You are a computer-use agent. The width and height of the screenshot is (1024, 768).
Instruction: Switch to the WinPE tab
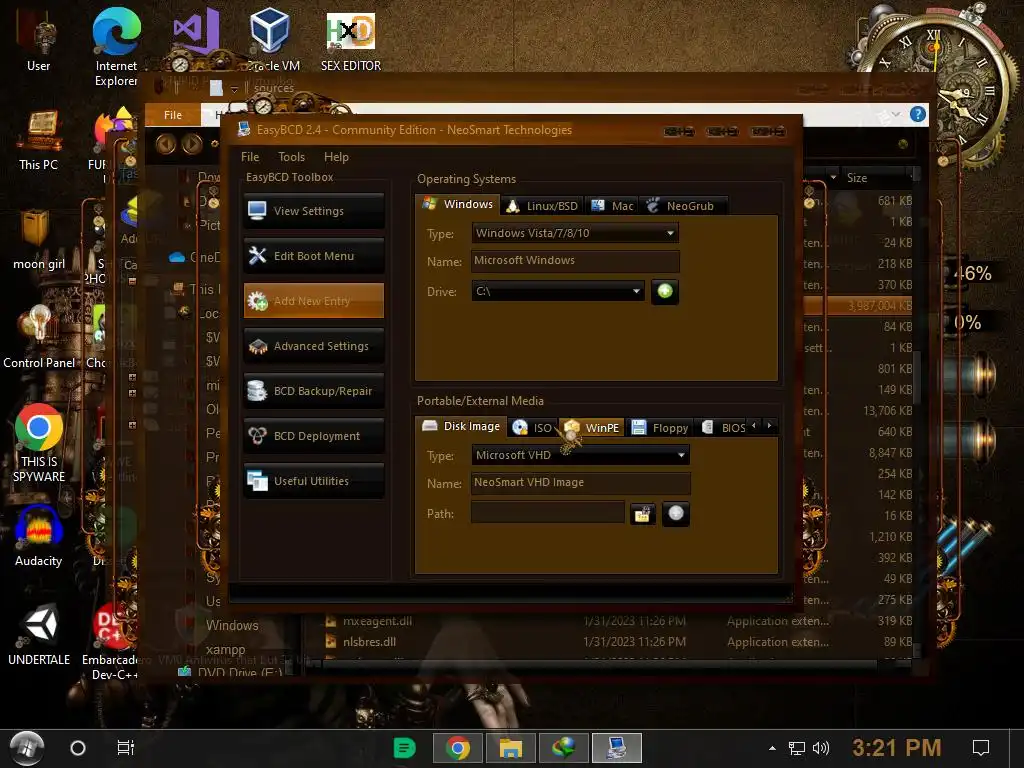coord(592,428)
